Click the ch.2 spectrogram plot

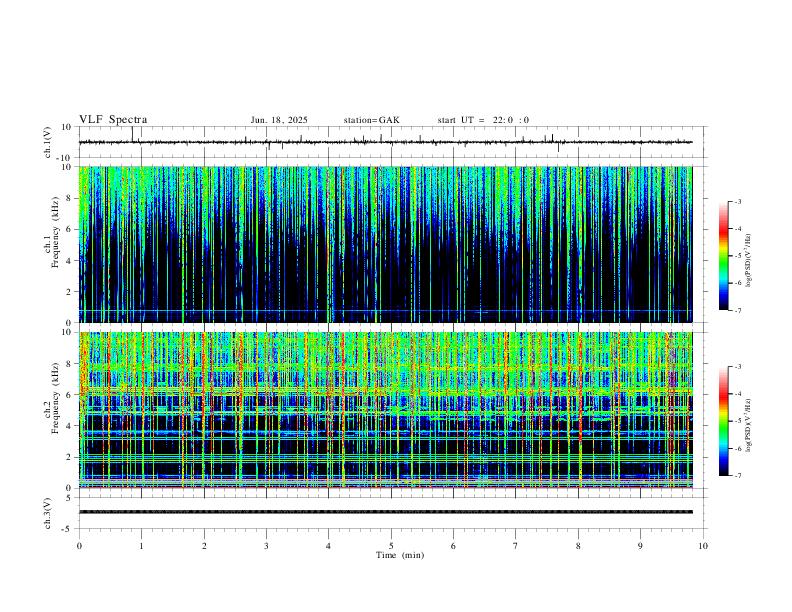385,410
